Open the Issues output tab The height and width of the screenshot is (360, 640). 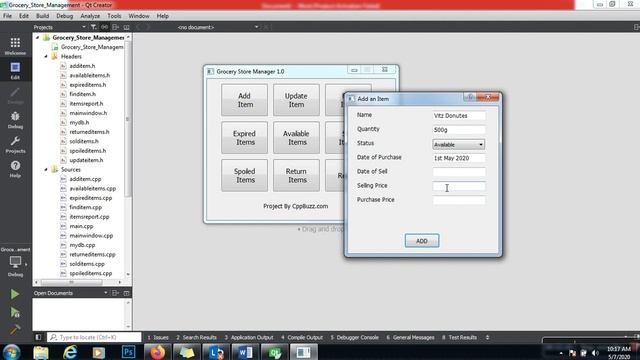(158, 337)
